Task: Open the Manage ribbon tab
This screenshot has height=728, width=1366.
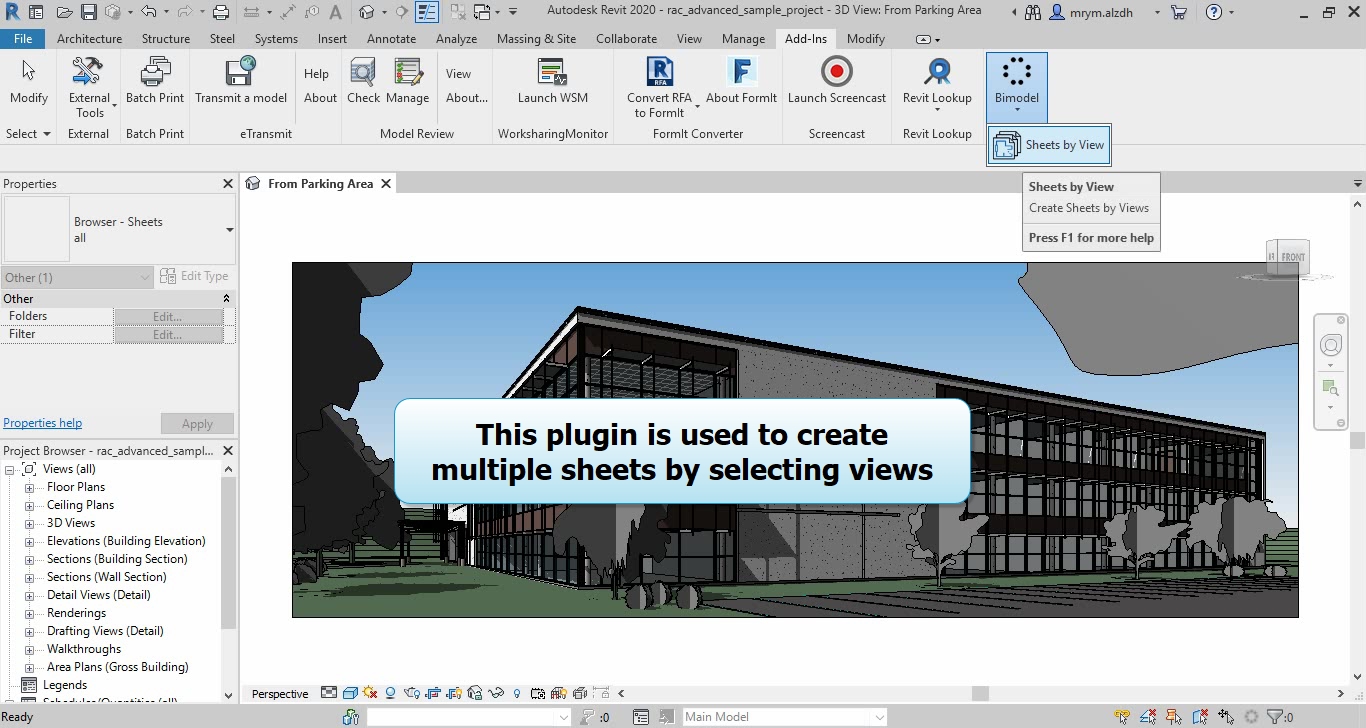Action: click(743, 39)
